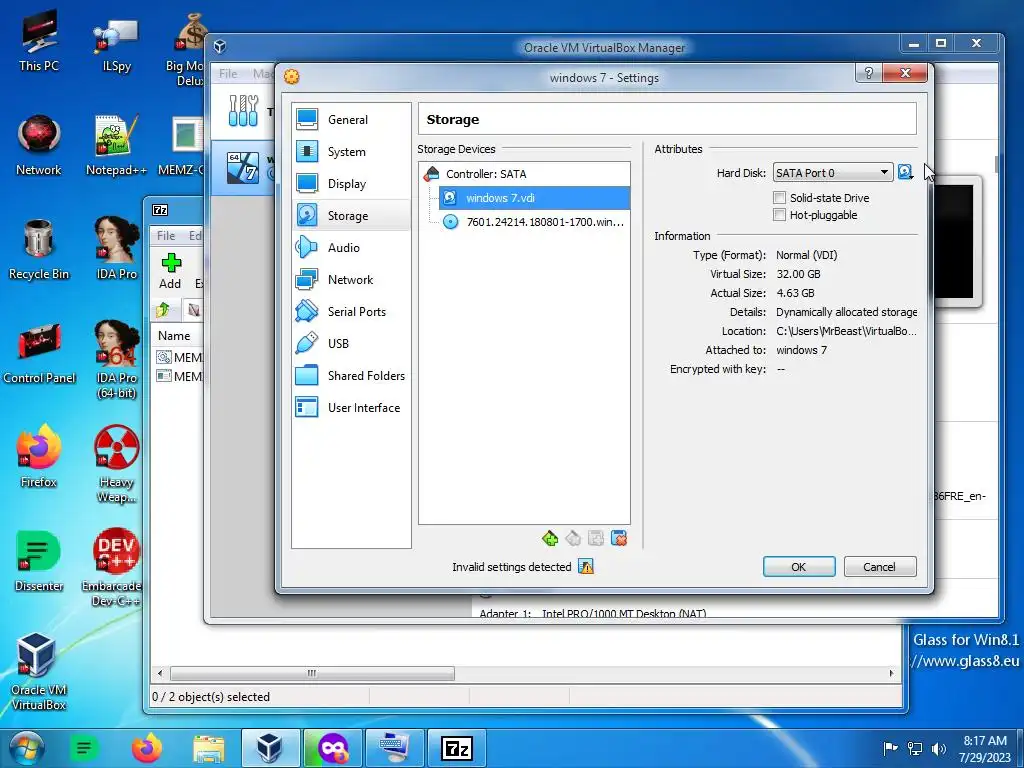Select the Firefox desktop icon
The width and height of the screenshot is (1024, 768).
[39, 456]
